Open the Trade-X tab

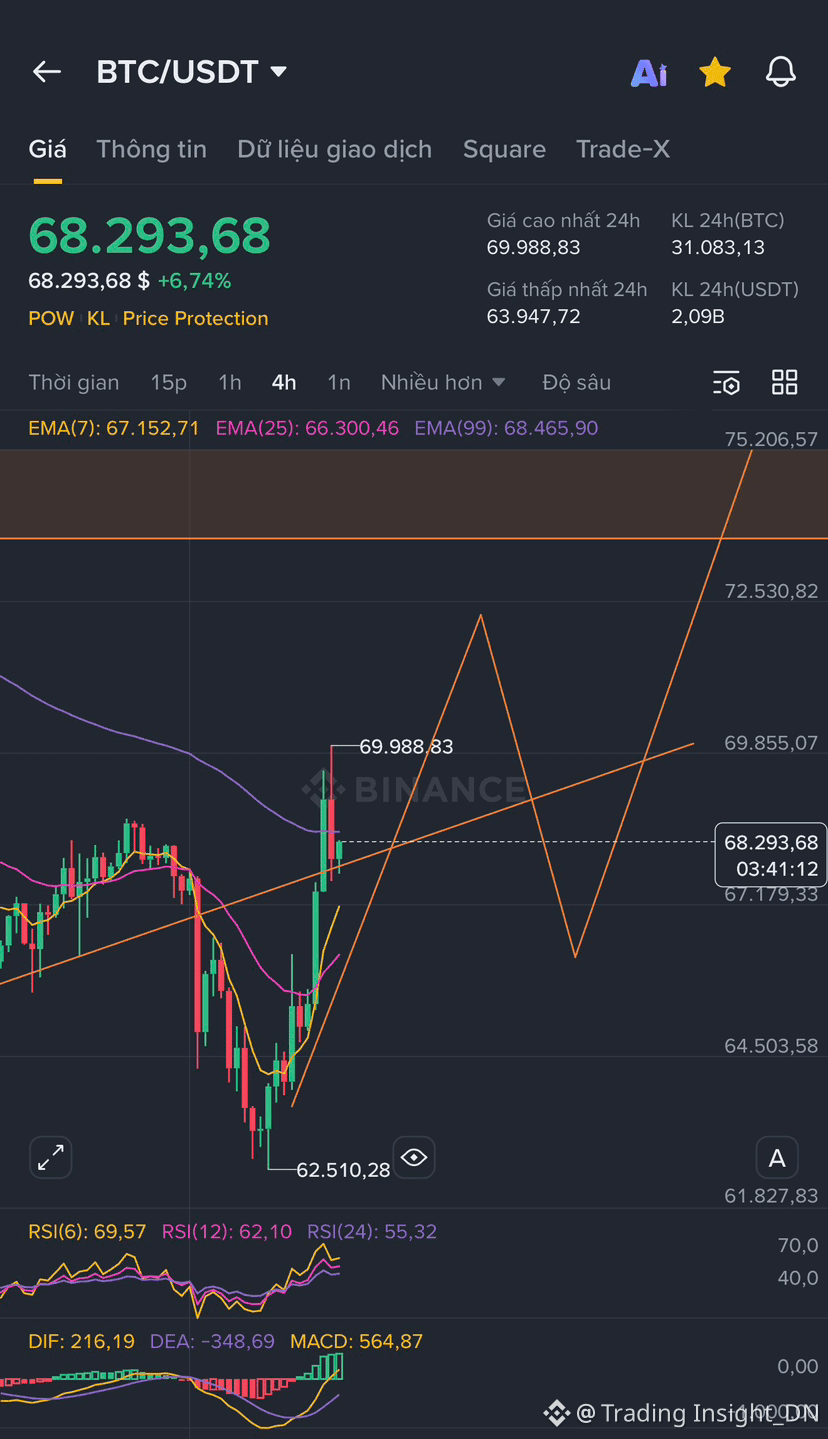pos(623,149)
